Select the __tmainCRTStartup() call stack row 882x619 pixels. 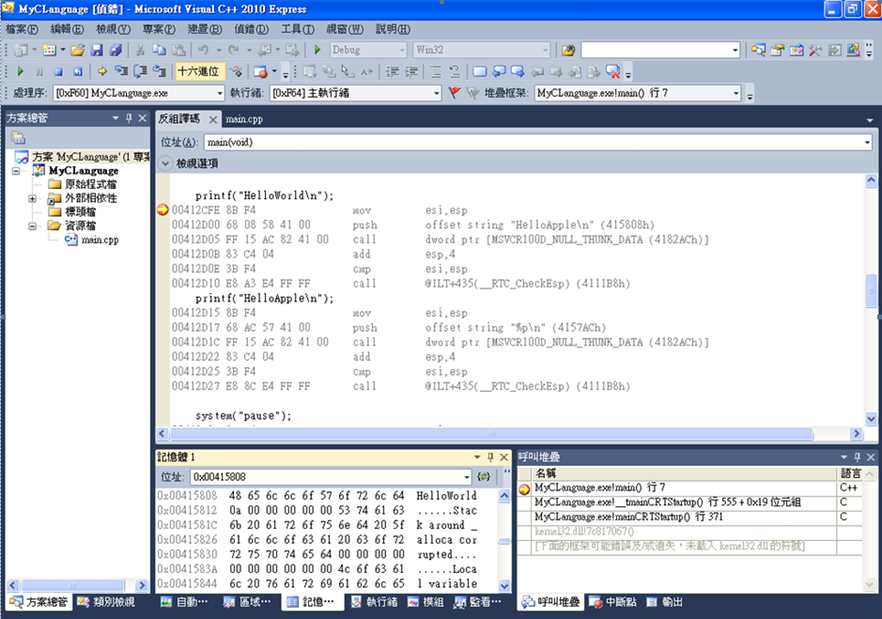click(x=689, y=502)
